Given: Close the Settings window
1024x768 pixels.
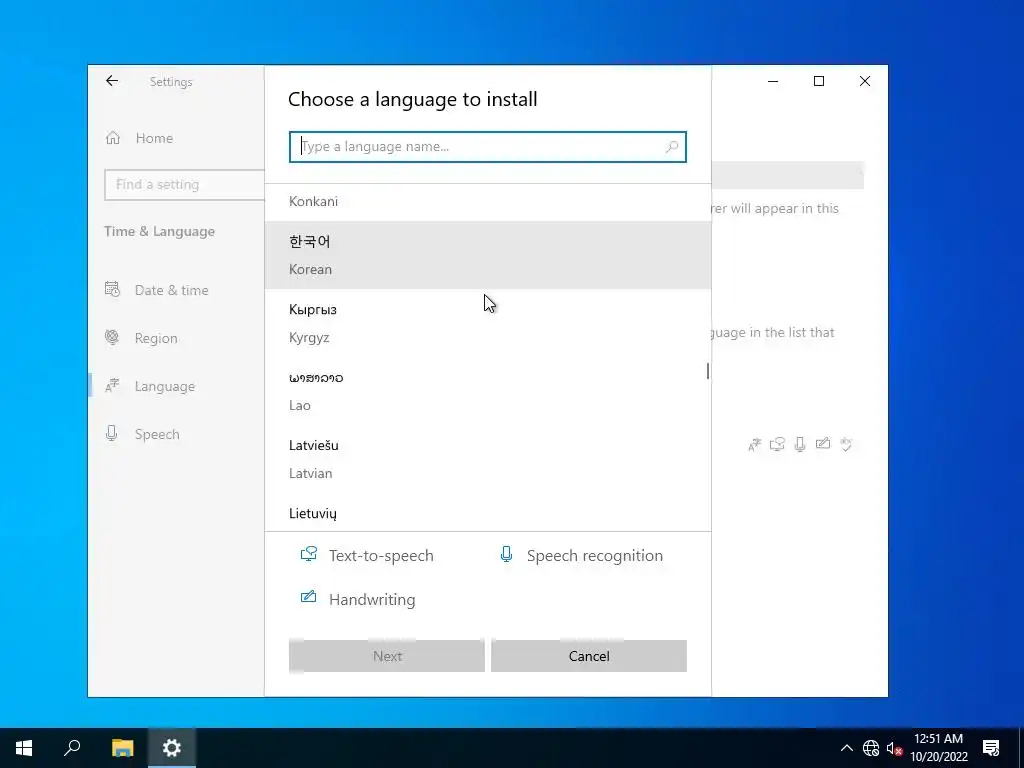Looking at the screenshot, I should coord(865,81).
